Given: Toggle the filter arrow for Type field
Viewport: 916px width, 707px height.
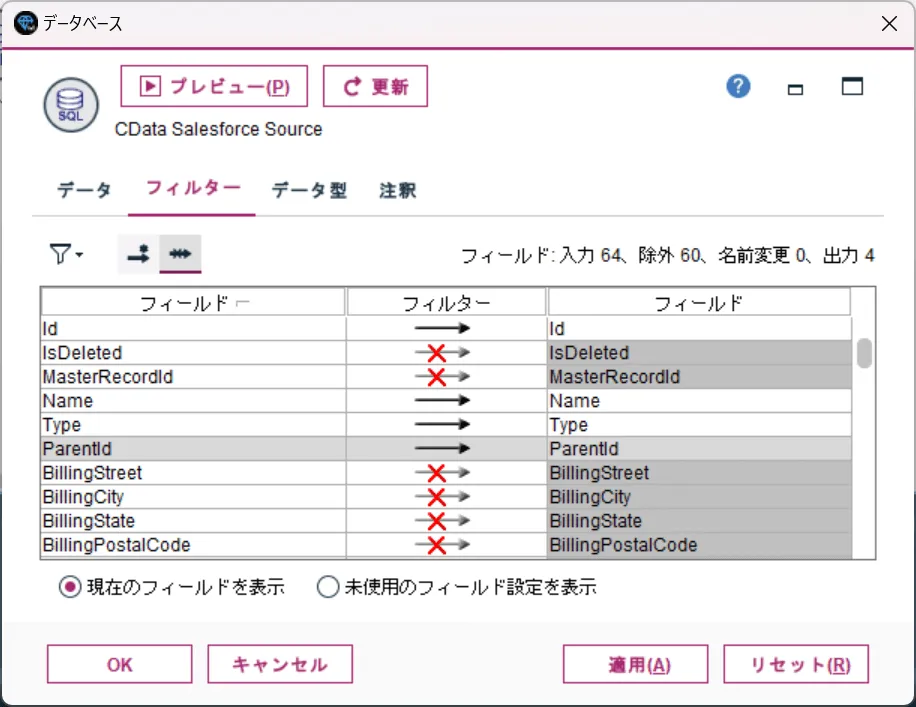Looking at the screenshot, I should point(442,424).
